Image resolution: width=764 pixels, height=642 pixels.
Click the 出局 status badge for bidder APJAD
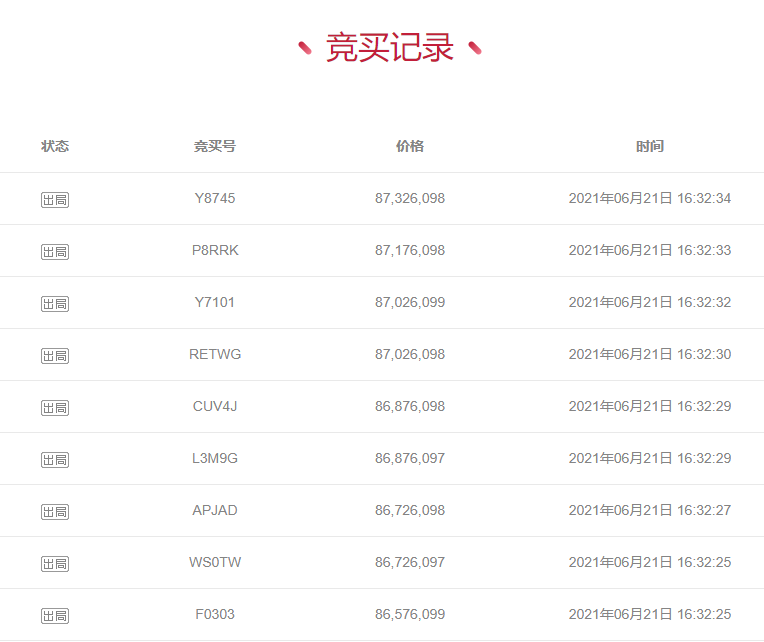pos(55,512)
